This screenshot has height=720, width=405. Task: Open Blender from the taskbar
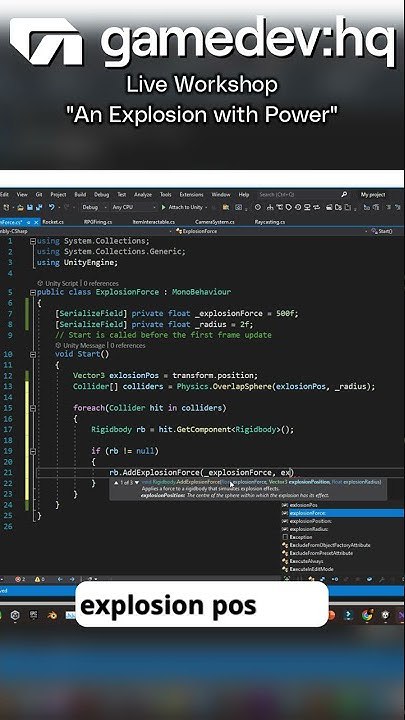point(52,615)
